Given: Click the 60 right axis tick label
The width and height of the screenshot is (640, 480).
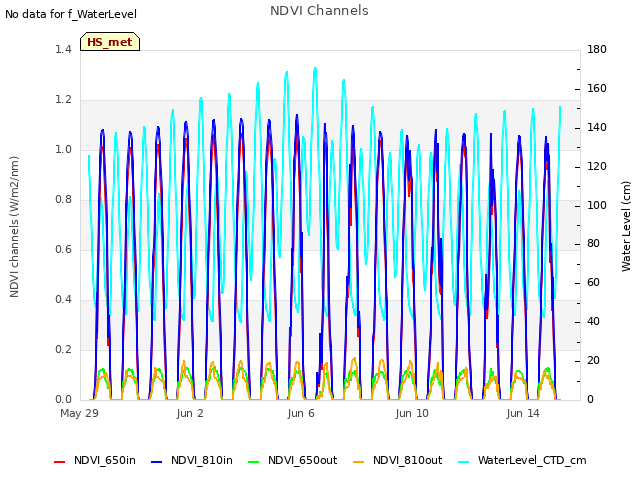Looking at the screenshot, I should click(x=593, y=283).
